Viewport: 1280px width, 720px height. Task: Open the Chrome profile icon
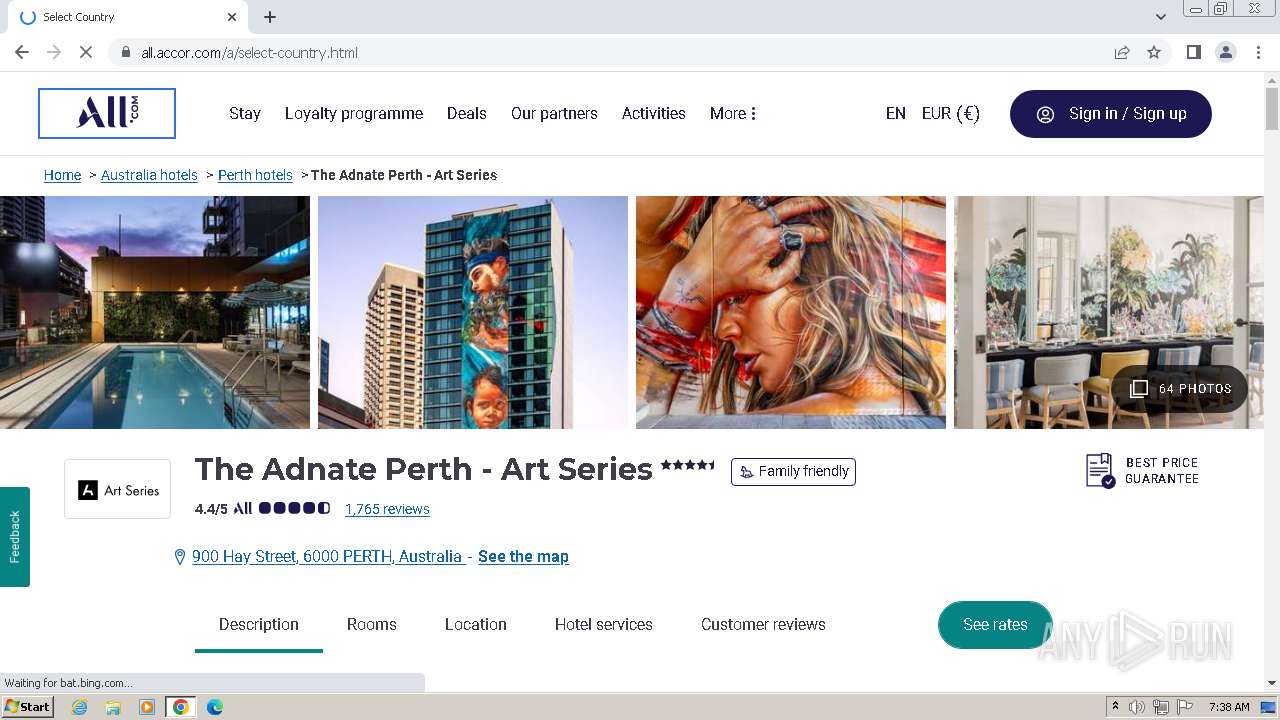tap(1225, 52)
